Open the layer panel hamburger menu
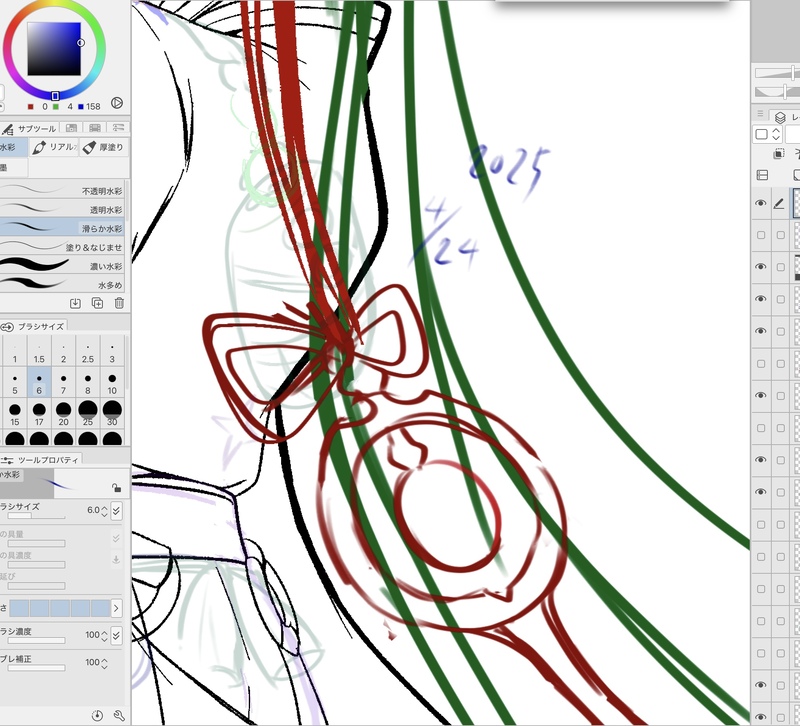This screenshot has width=800, height=726. point(760,114)
